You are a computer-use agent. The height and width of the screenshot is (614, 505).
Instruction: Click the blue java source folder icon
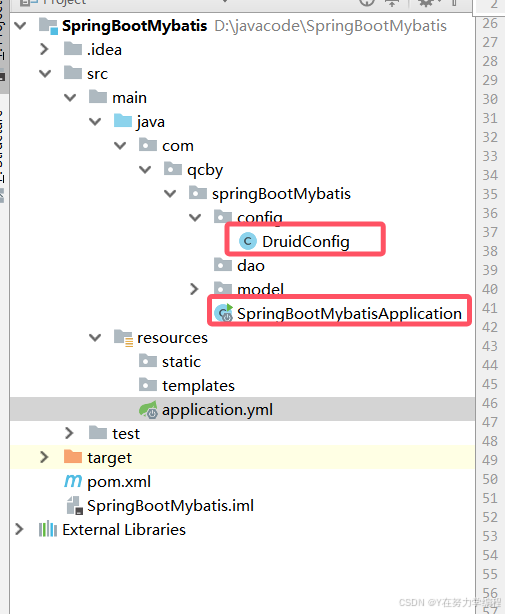(x=123, y=121)
